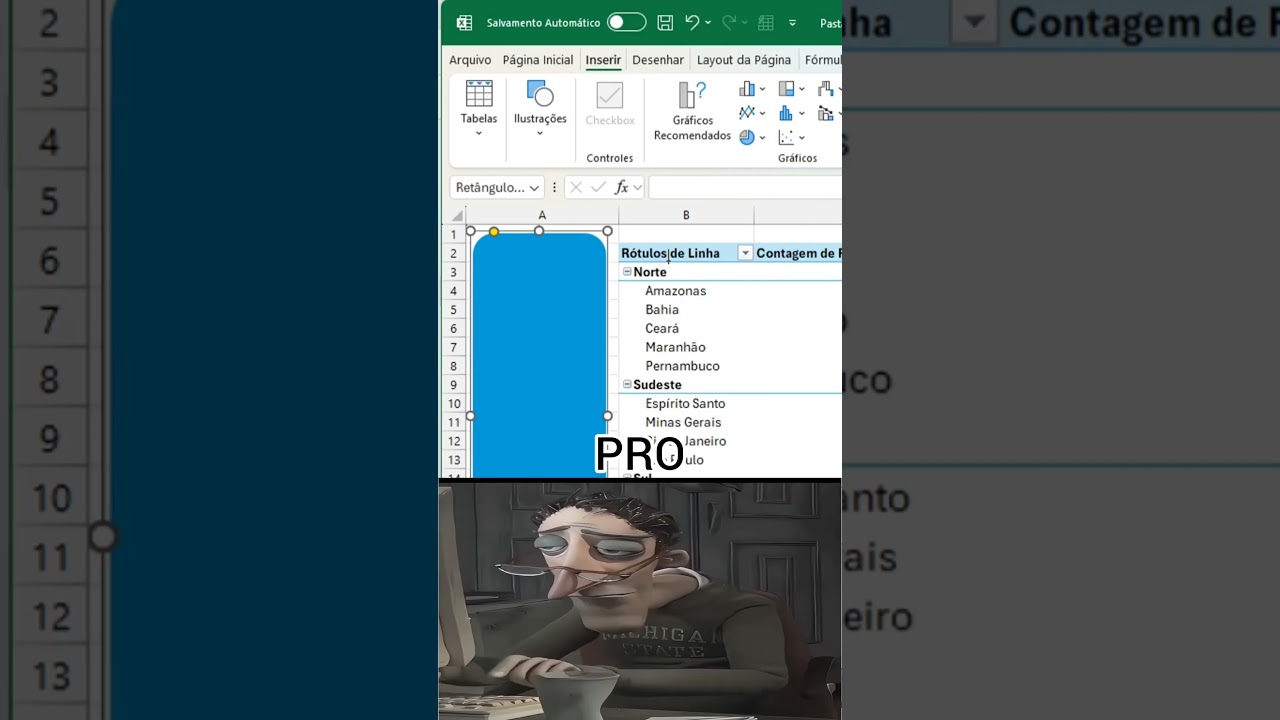Image resolution: width=1280 pixels, height=720 pixels.
Task: Select the Maranhão cell
Action: (686, 347)
